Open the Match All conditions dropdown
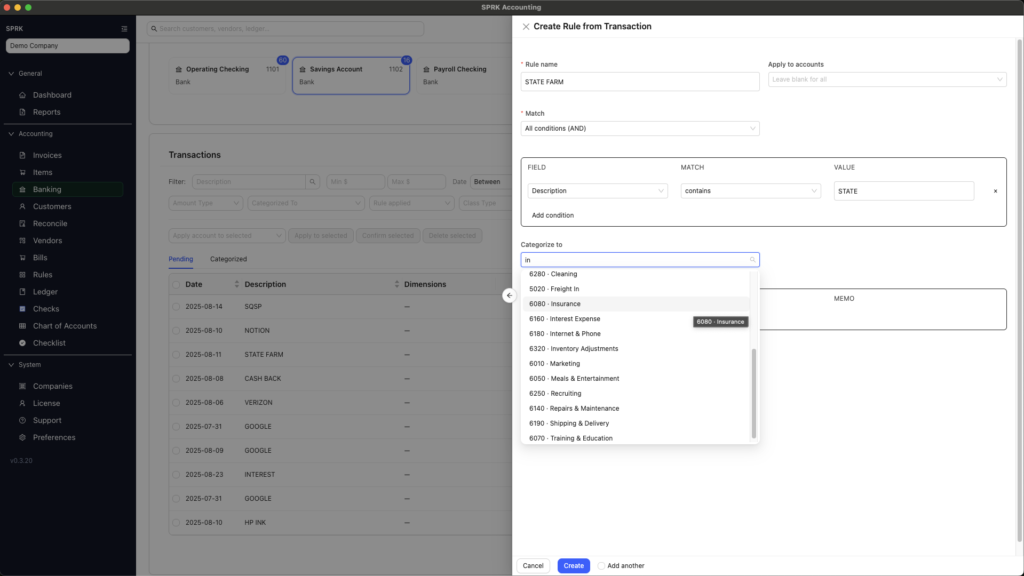Viewport: 1024px width, 576px height. click(x=640, y=129)
